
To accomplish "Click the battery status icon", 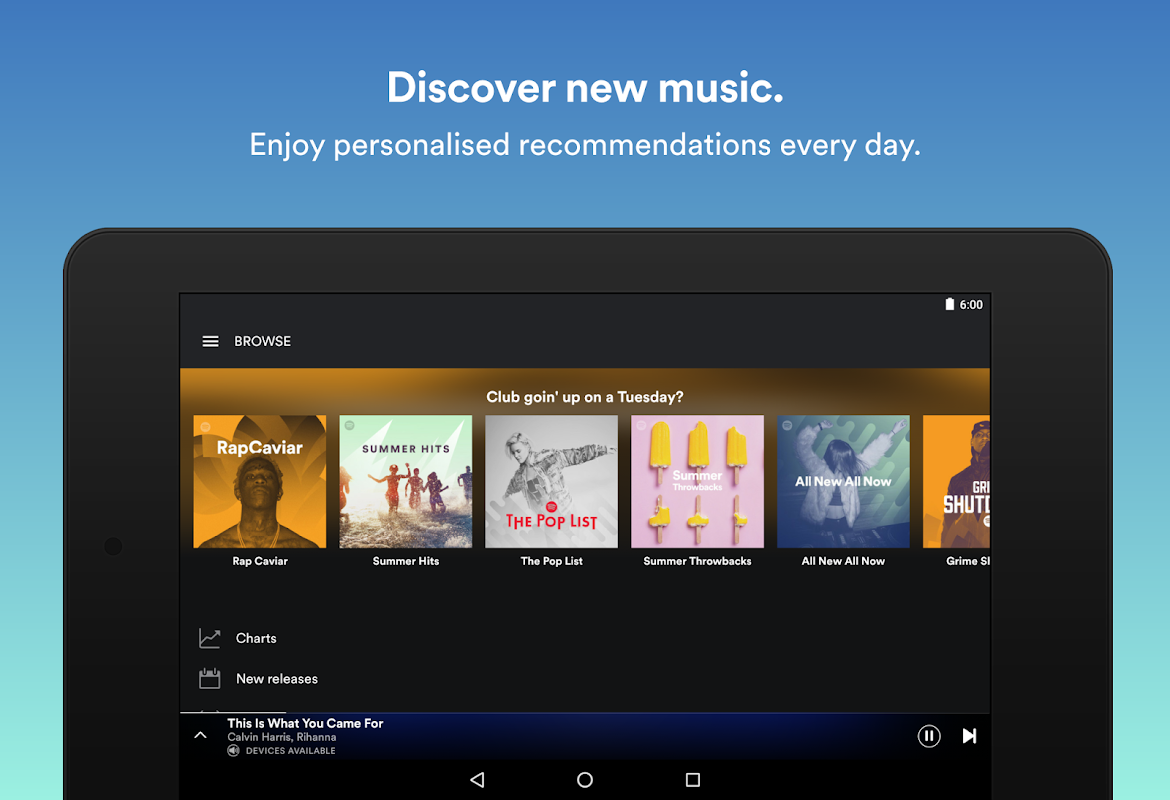I will click(949, 304).
